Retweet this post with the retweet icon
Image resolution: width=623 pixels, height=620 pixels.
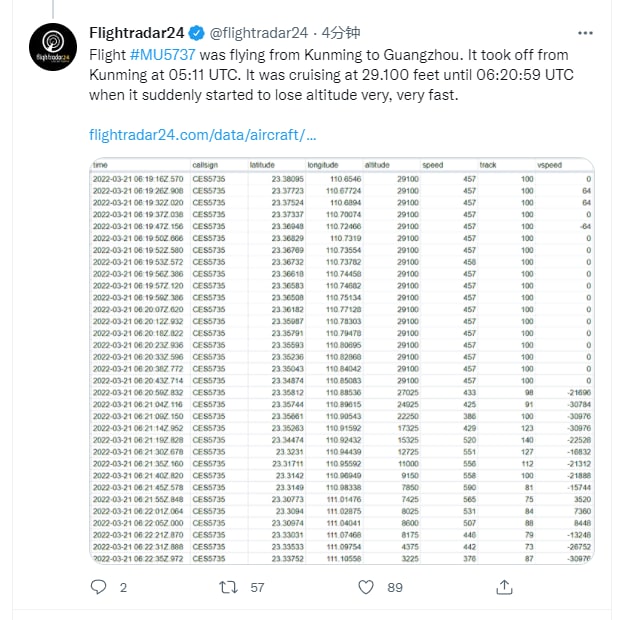pyautogui.click(x=227, y=588)
